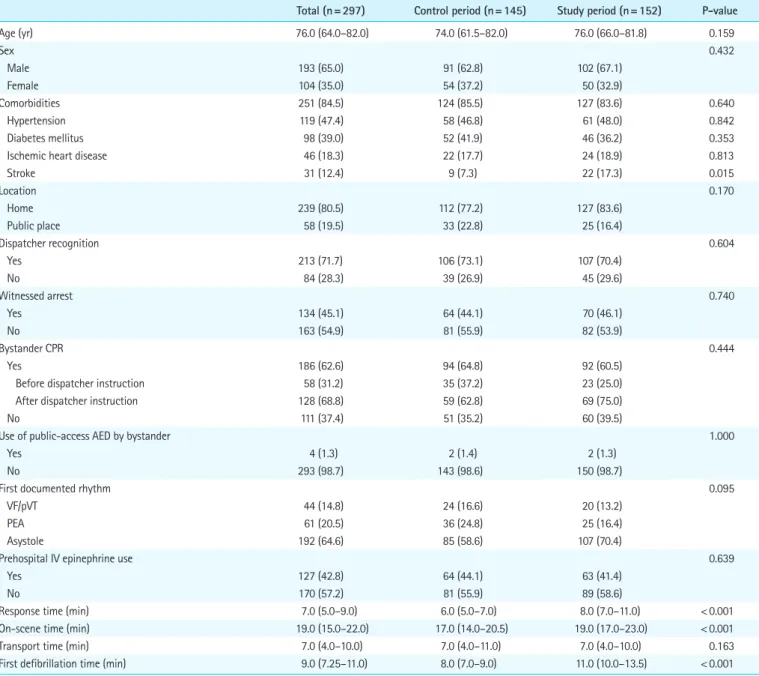Select the 'Transport time (min)' row label
The image size is (759, 676).
pyautogui.click(x=44, y=646)
